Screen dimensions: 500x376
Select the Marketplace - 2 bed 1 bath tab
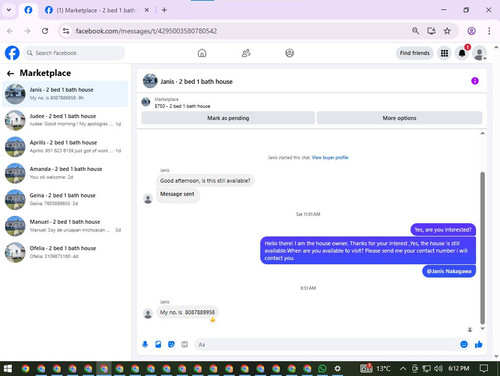(x=96, y=10)
